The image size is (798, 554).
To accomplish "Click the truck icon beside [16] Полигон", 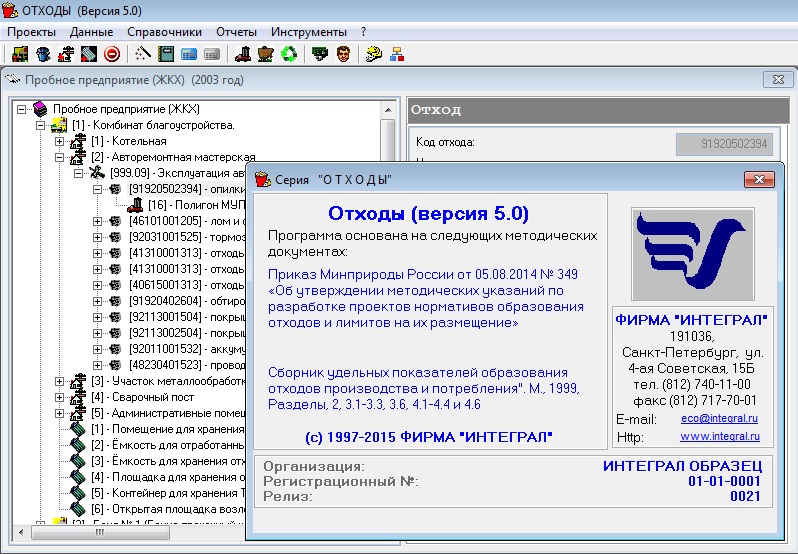I will click(135, 205).
